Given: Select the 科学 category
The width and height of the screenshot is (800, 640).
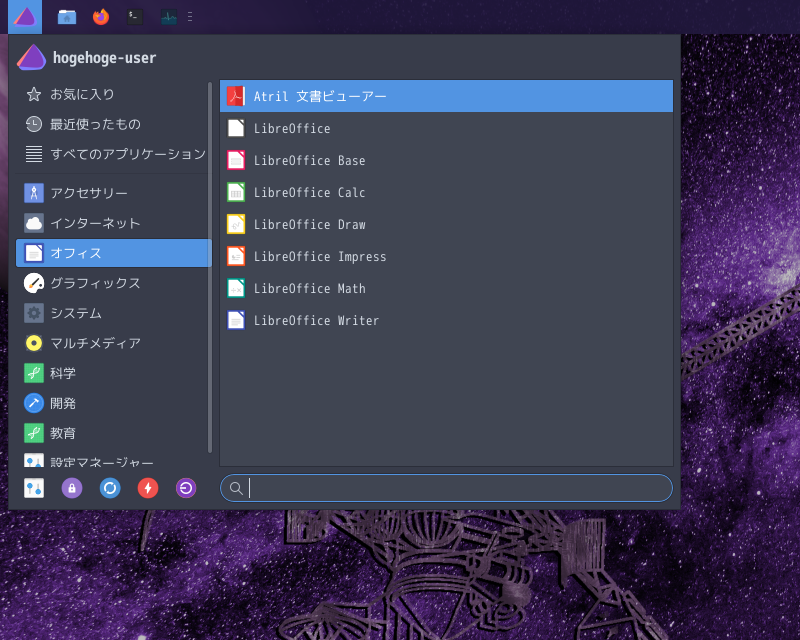Looking at the screenshot, I should pos(112,373).
